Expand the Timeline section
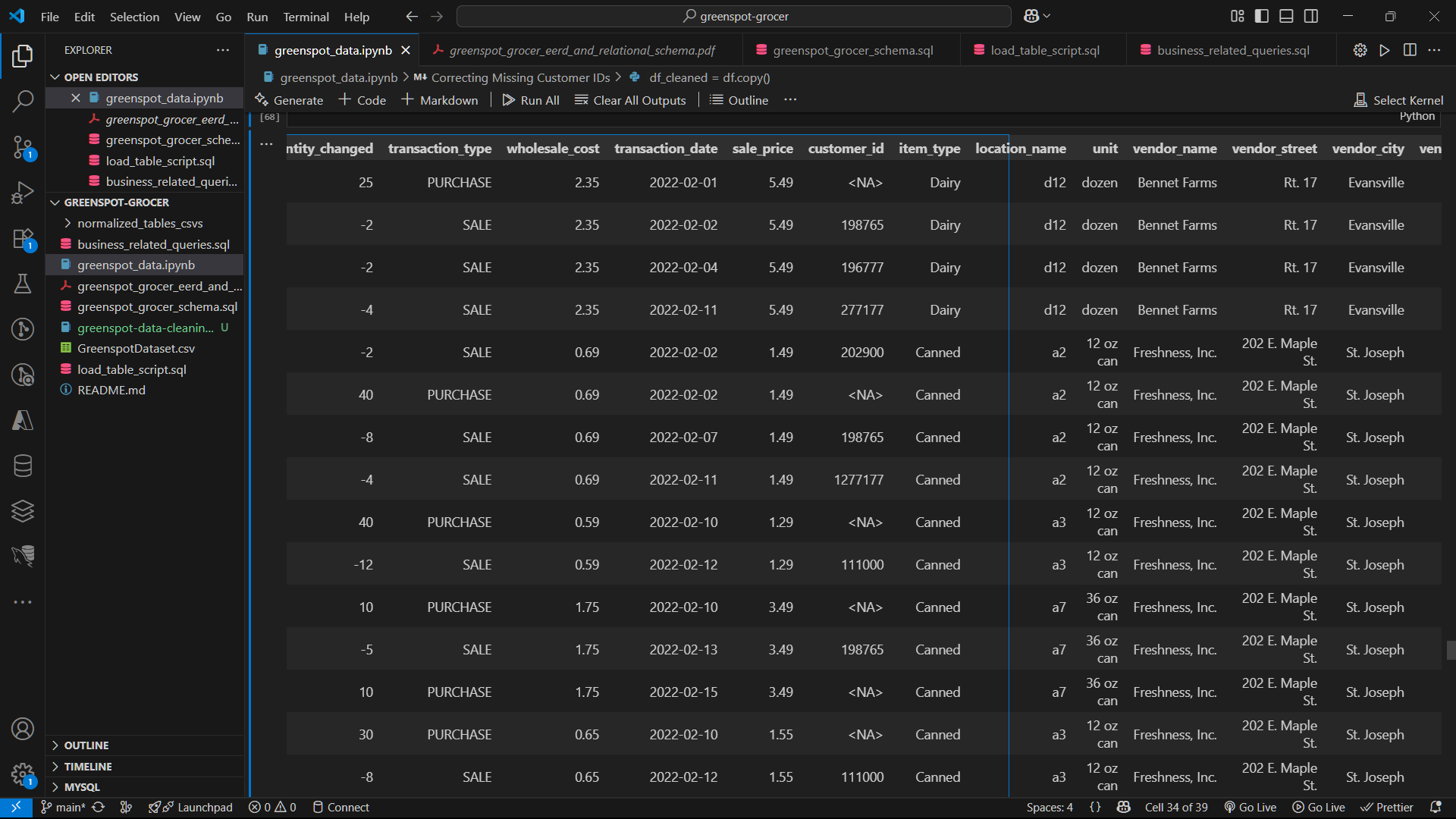Image resolution: width=1456 pixels, height=819 pixels. click(x=87, y=767)
